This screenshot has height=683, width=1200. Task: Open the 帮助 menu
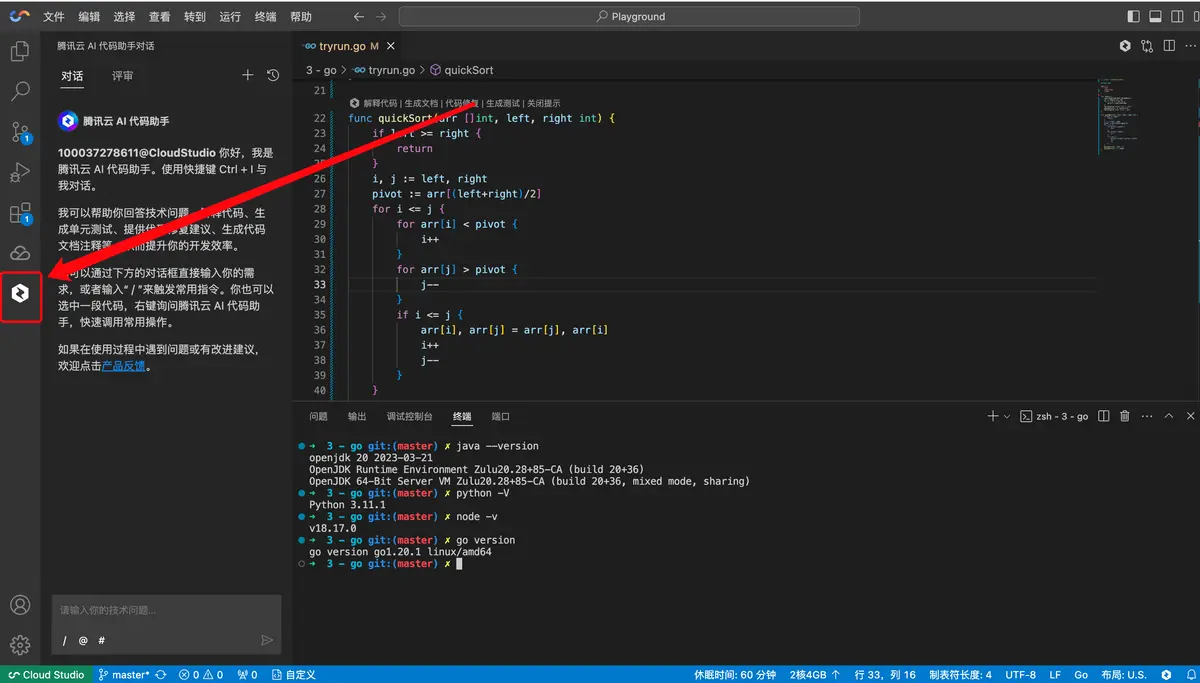(300, 17)
